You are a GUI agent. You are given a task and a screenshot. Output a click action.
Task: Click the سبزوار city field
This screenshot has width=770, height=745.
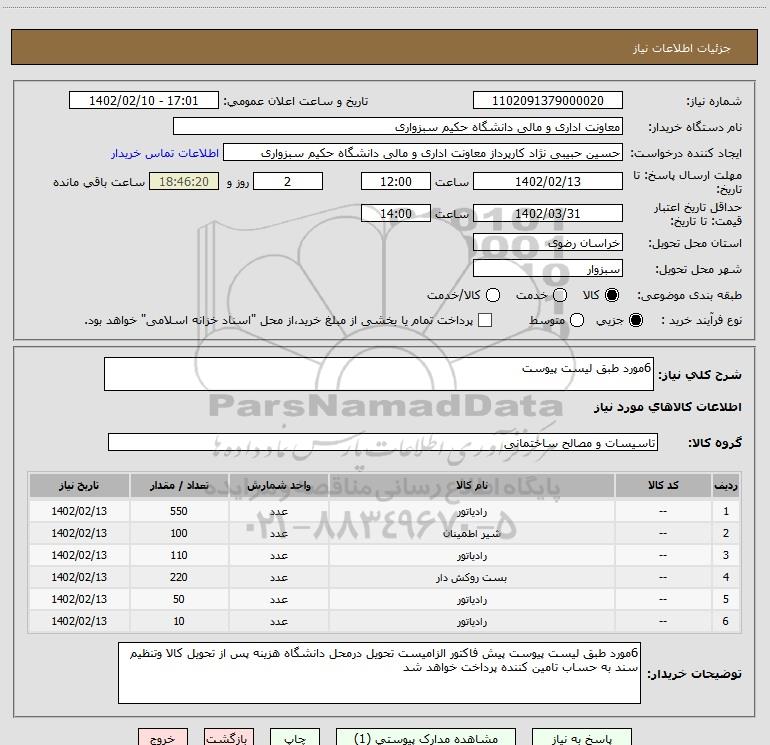tap(548, 268)
